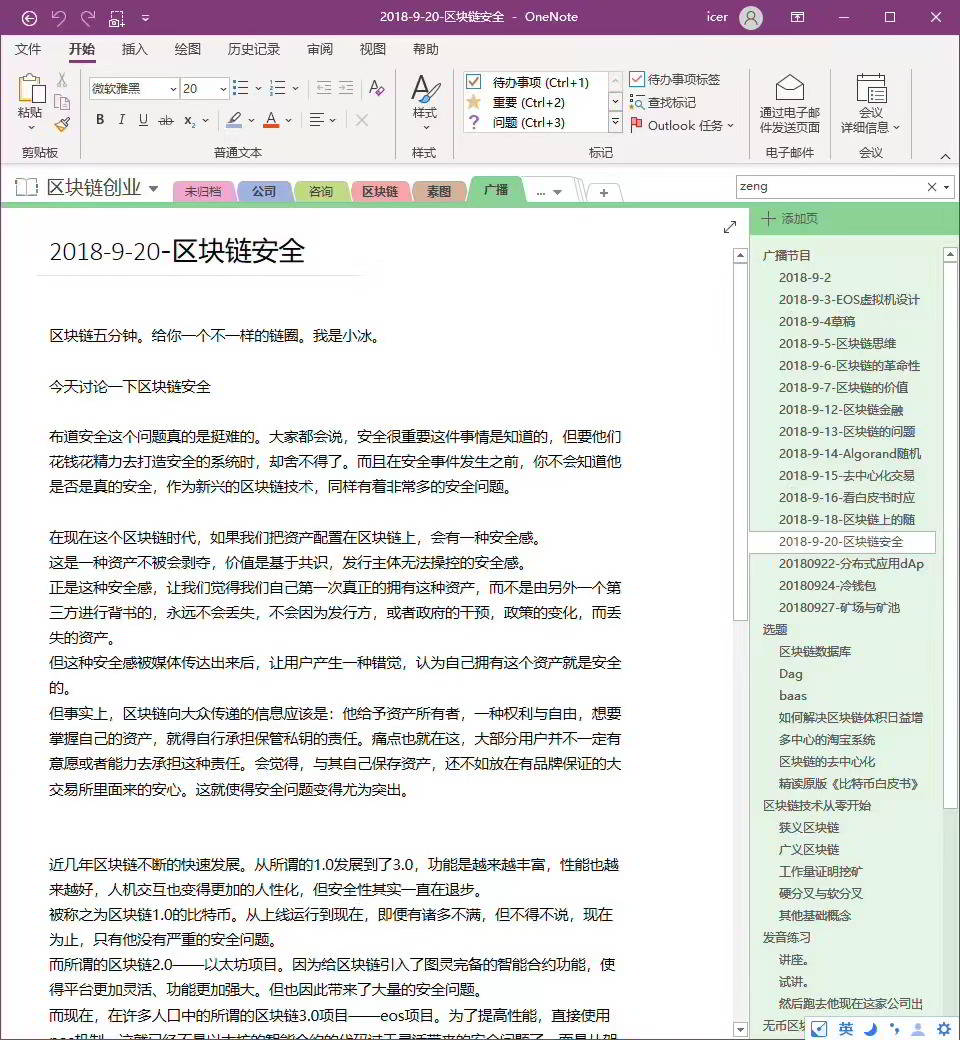The width and height of the screenshot is (960, 1040).
Task: Open the highlight color picker arrow
Action: (251, 121)
